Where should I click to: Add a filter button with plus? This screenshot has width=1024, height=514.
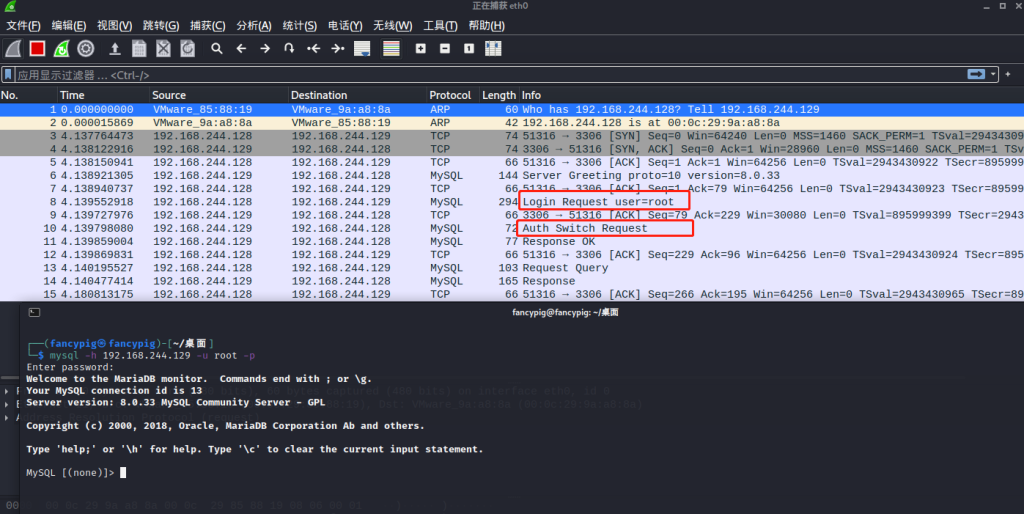tap(1010, 75)
